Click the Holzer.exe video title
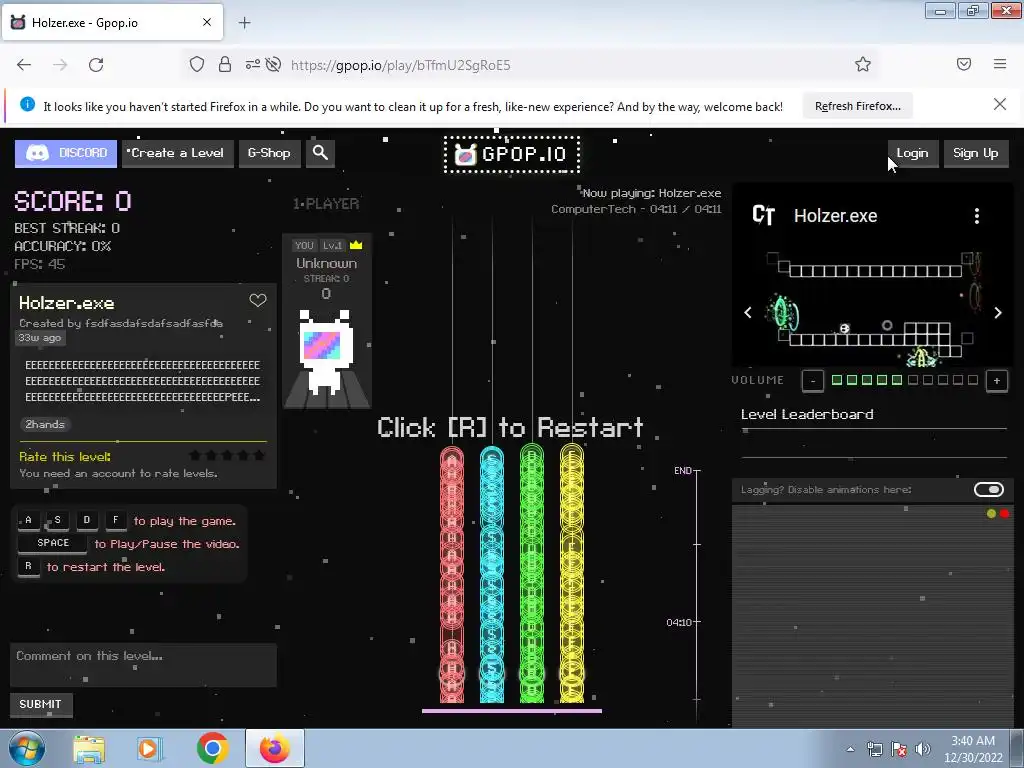1024x768 pixels. coord(835,216)
